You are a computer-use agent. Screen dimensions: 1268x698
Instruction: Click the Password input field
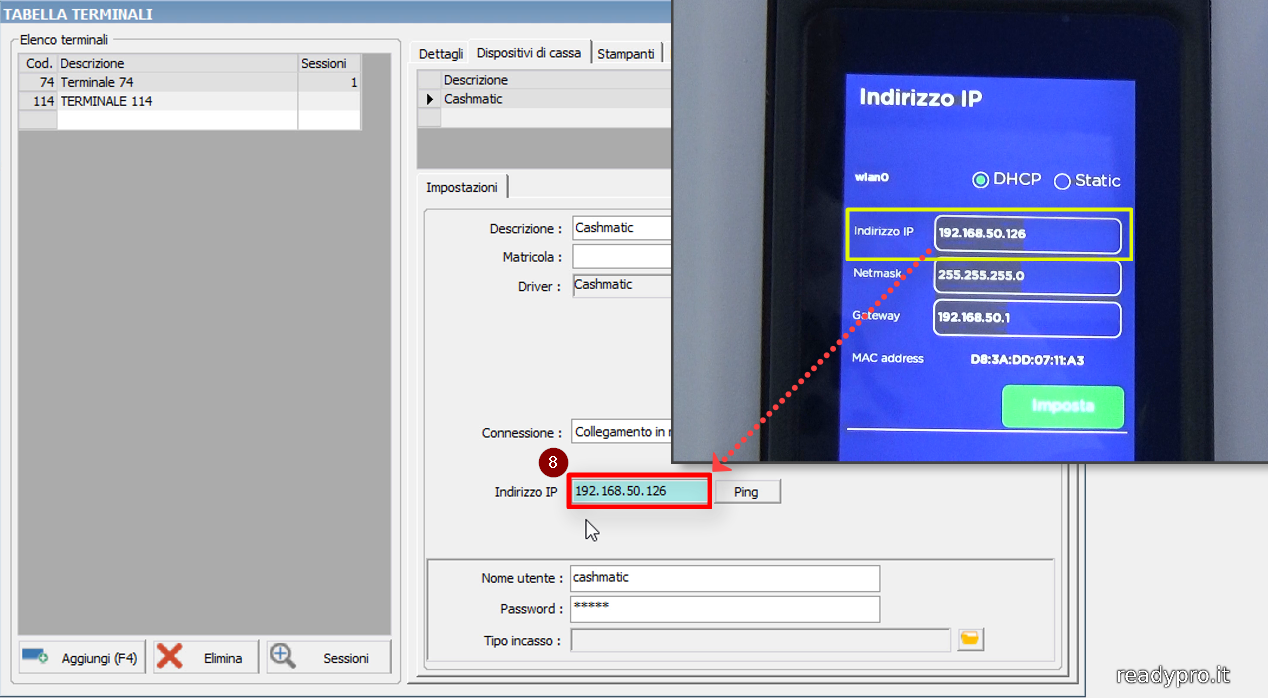click(x=724, y=609)
